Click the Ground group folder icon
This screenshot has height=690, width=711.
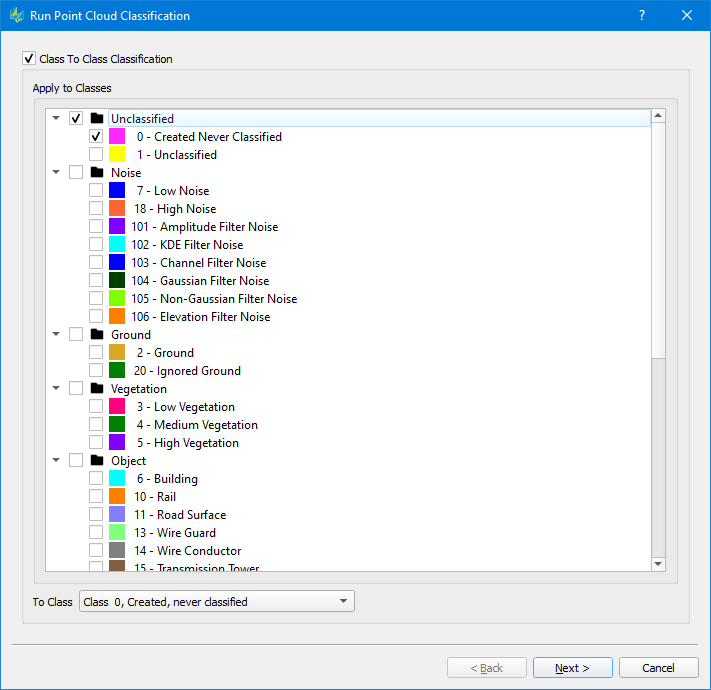97,335
